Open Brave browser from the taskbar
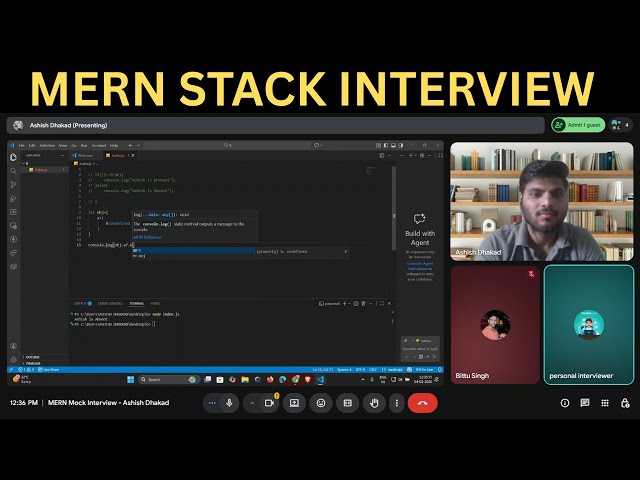 (308, 380)
